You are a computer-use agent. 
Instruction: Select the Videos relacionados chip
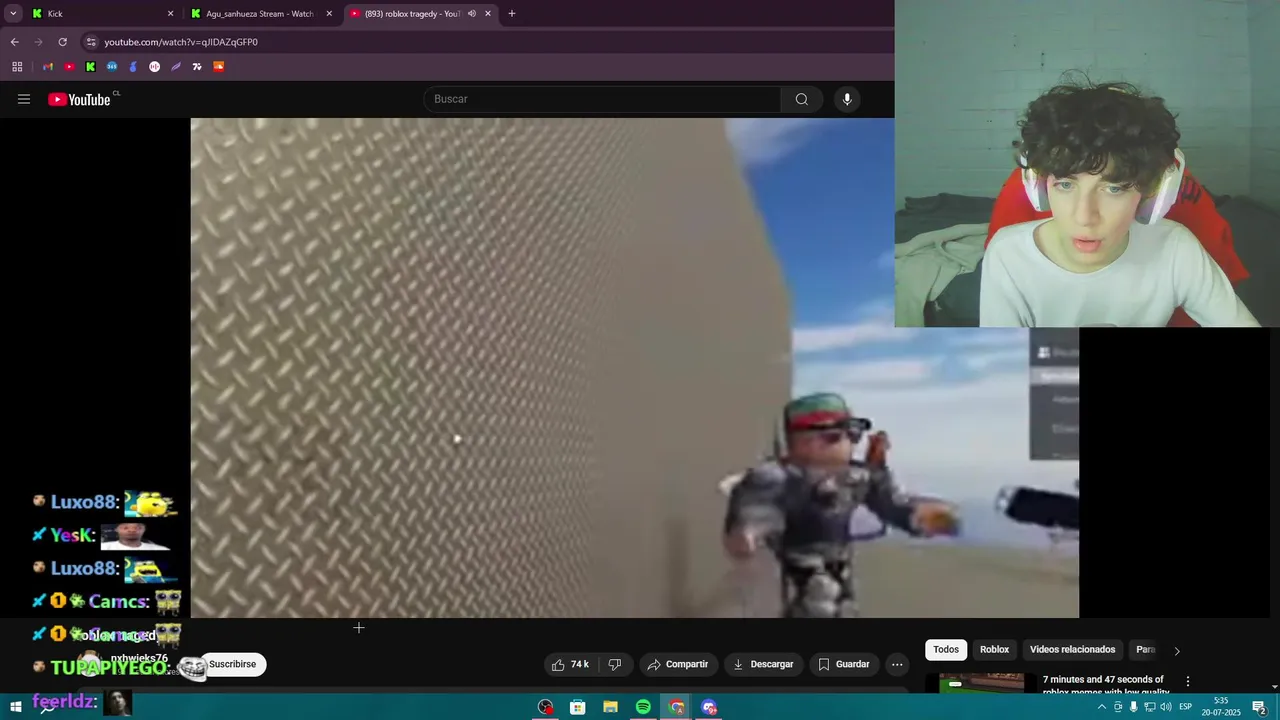point(1072,649)
